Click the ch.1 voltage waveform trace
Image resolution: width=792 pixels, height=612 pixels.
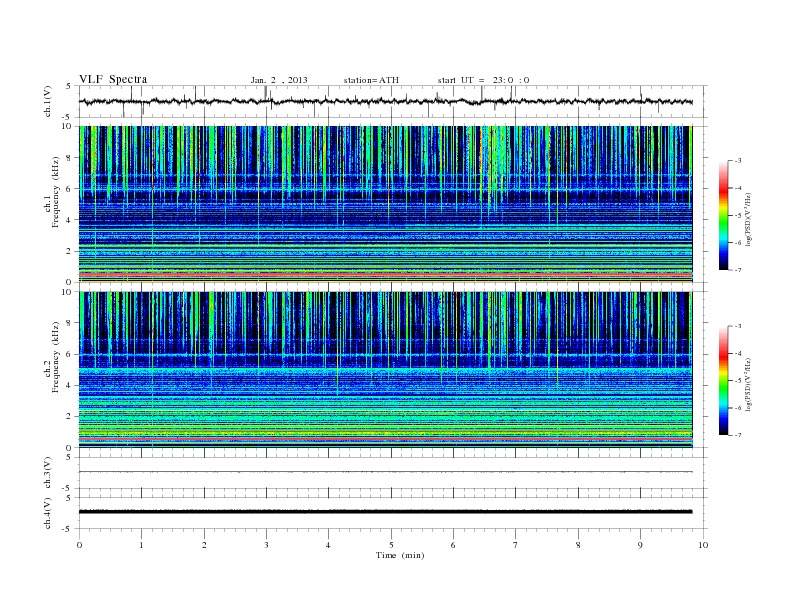(x=385, y=101)
